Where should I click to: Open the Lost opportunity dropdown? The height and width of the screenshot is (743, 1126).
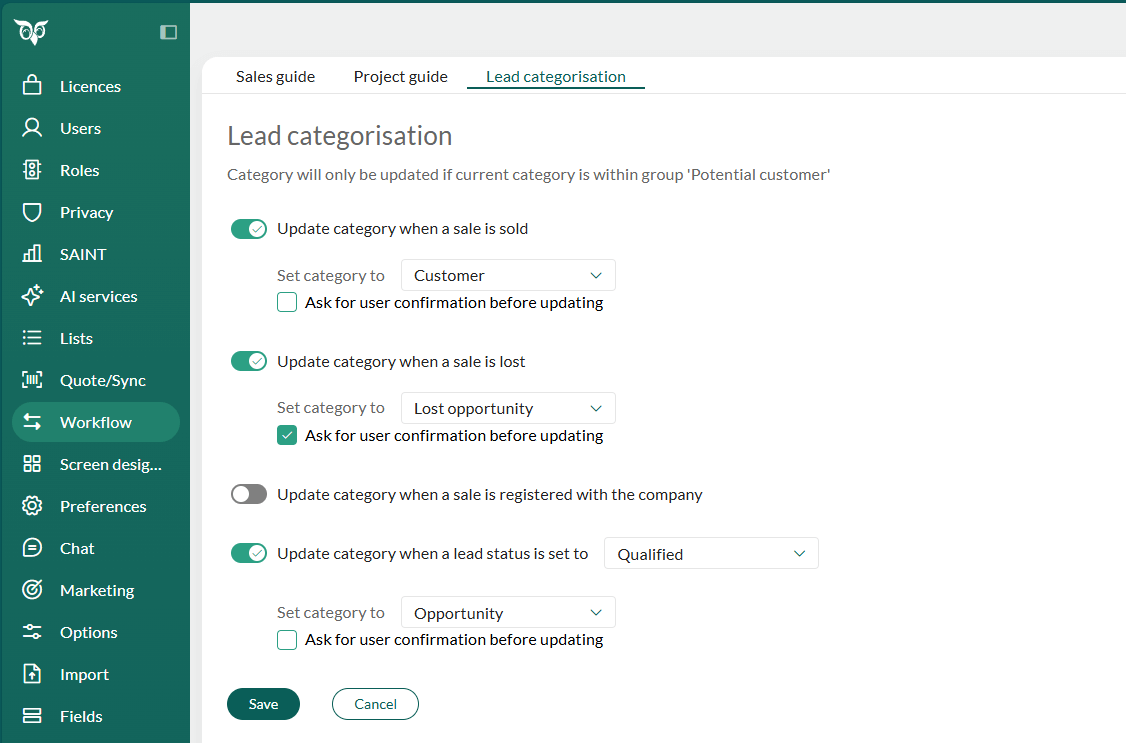coord(508,408)
